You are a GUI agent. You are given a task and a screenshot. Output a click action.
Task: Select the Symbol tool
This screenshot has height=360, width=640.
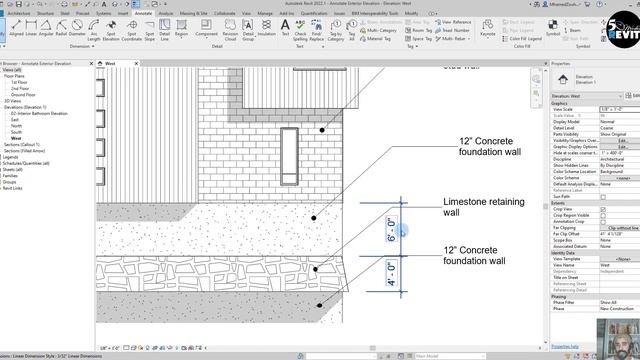coord(553,28)
